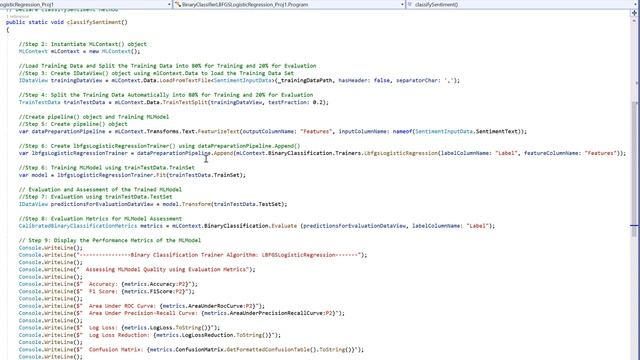Click the TrainTestData type name
Viewport: 640px width, 360px height.
click(39, 102)
